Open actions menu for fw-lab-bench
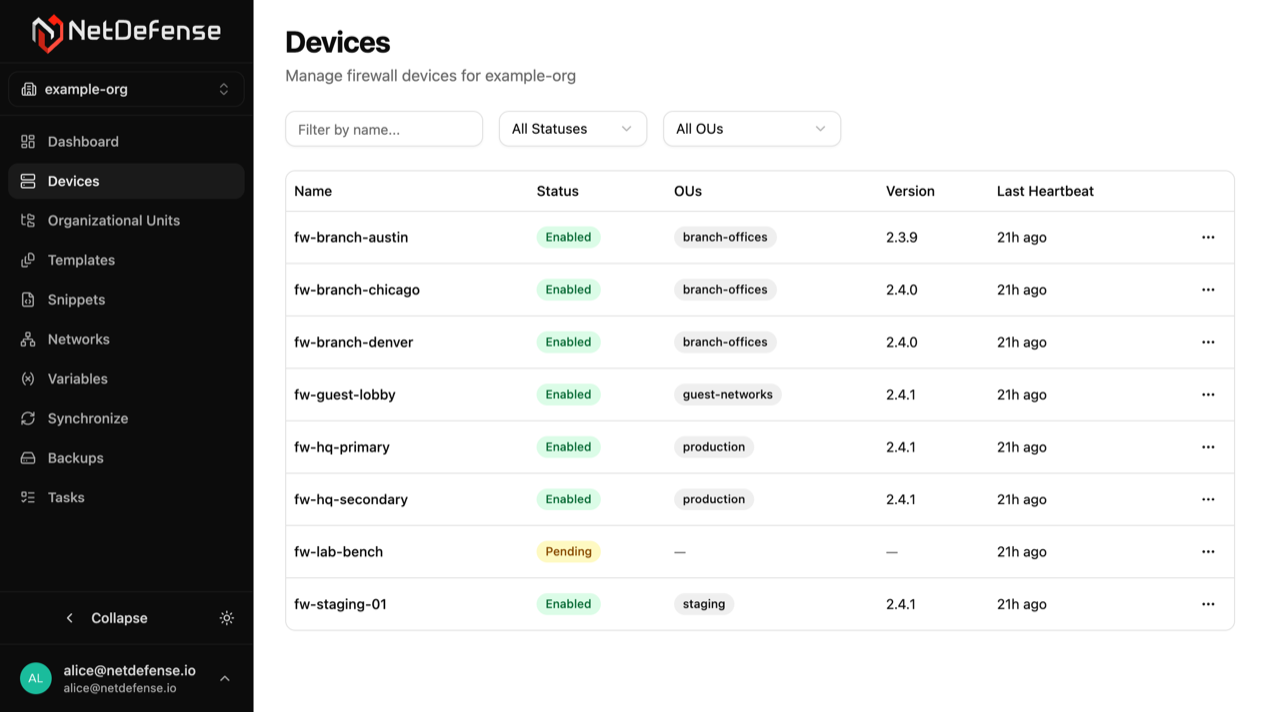Screen dimensions: 1267x712 (x=1208, y=551)
